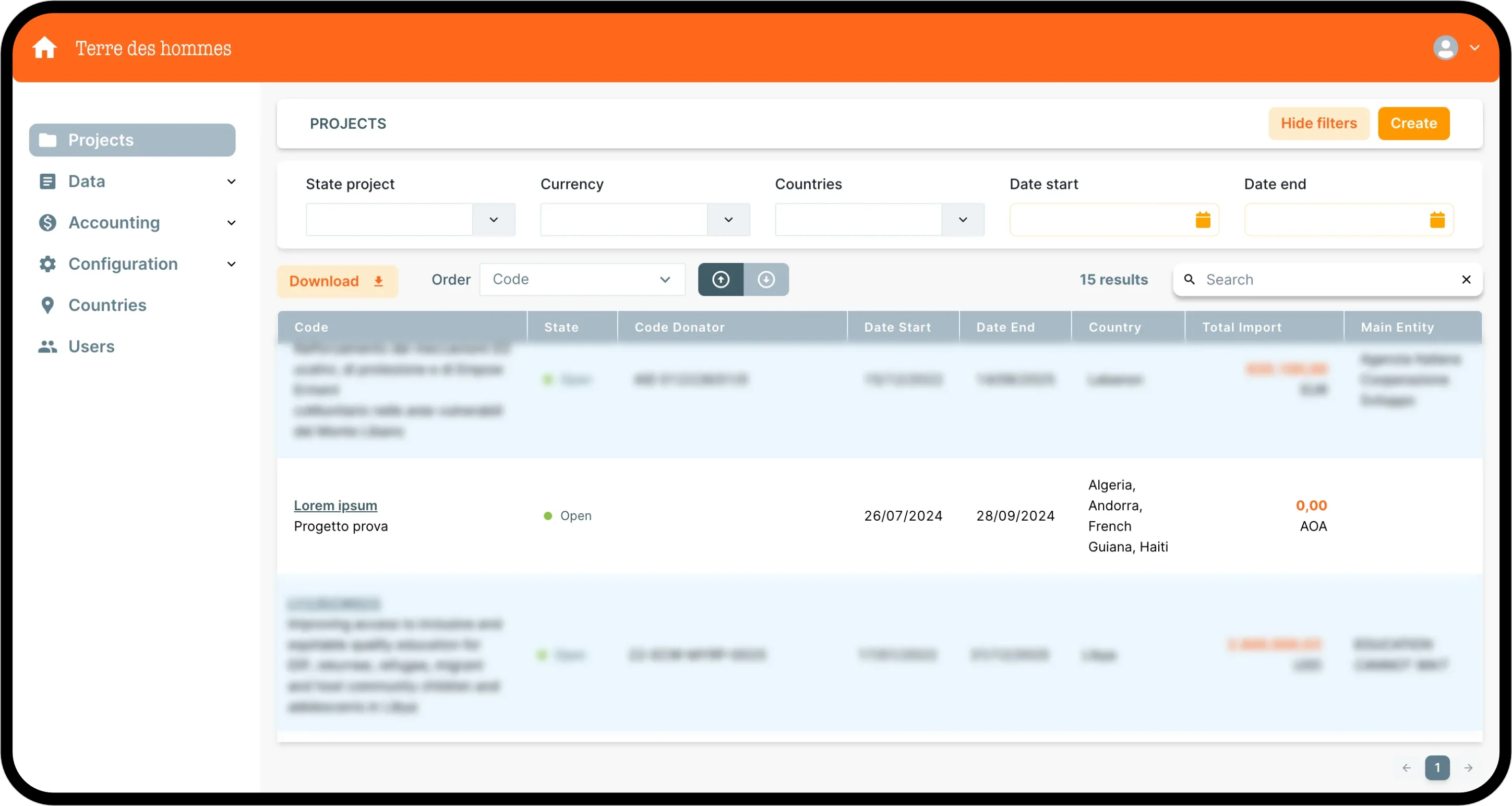This screenshot has width=1512, height=806.
Task: Clear the search with X icon
Action: (x=1466, y=280)
